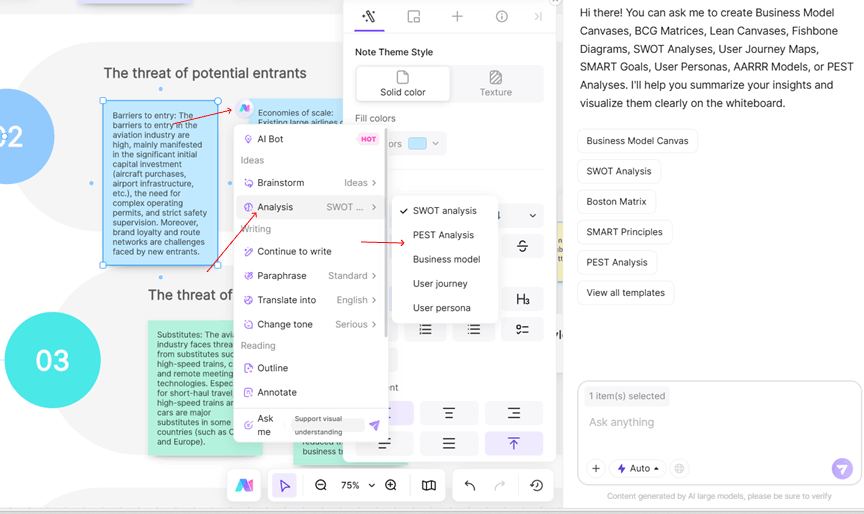Image resolution: width=864 pixels, height=514 pixels.
Task: Select the blue Barriers to entry note
Action: tap(160, 183)
